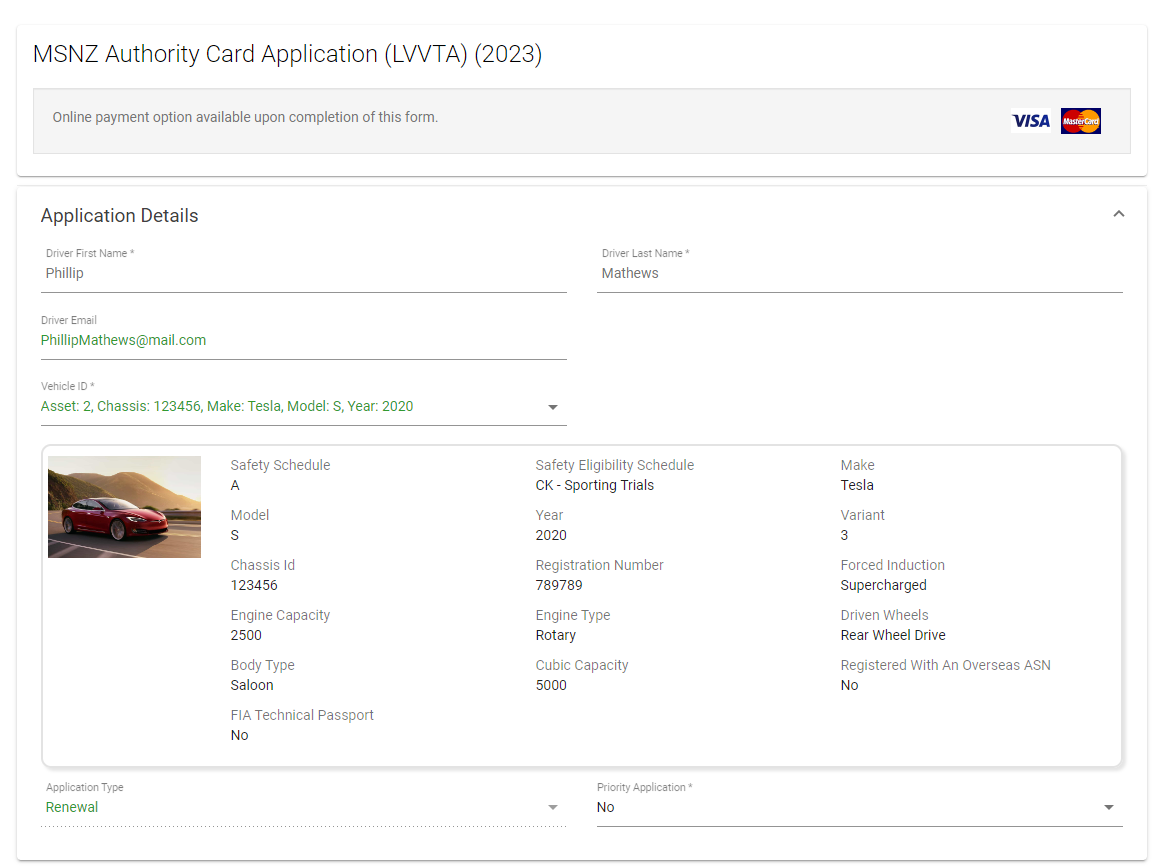
Task: Open the Vehicle ID dropdown arrow
Action: point(553,407)
